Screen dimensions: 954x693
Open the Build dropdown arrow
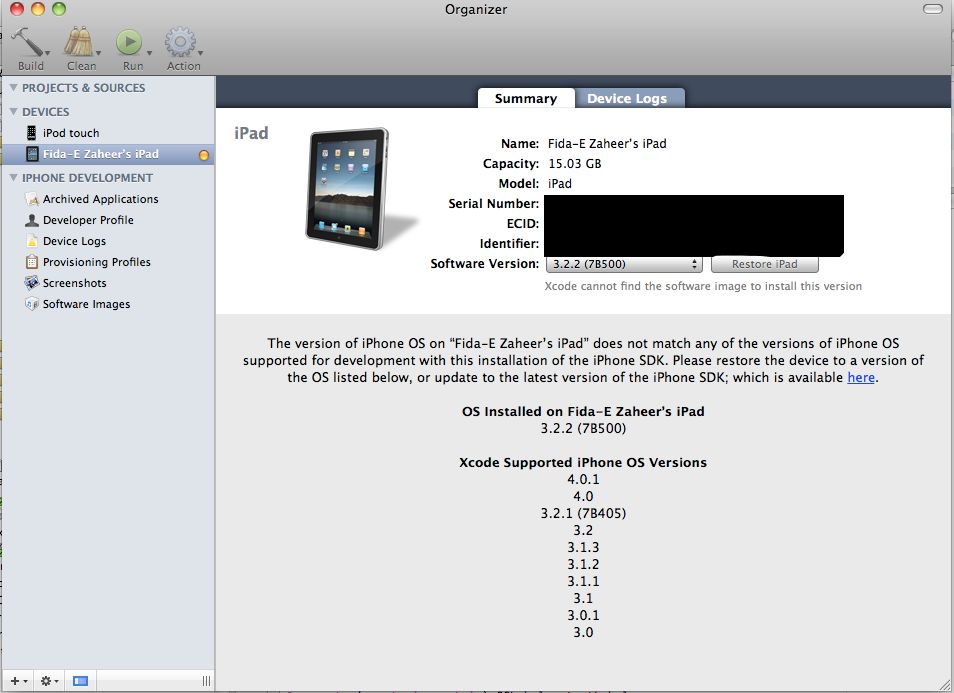[47, 53]
